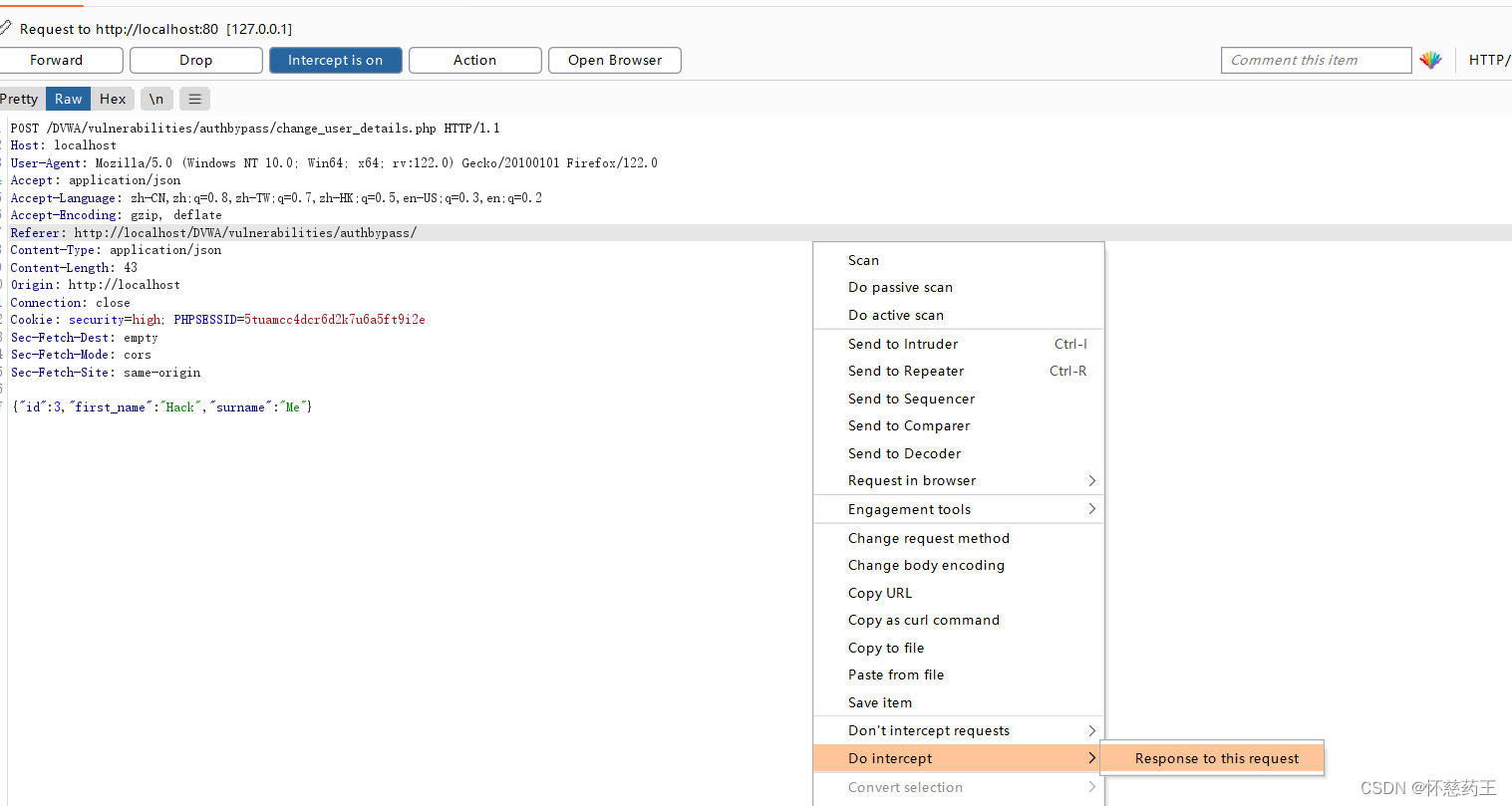Switch to the Raw view tab
This screenshot has height=806, width=1512.
tap(69, 99)
